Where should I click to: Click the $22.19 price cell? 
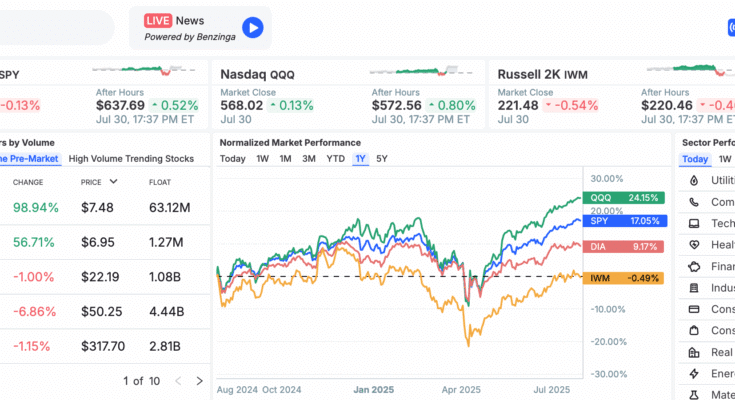pos(100,277)
